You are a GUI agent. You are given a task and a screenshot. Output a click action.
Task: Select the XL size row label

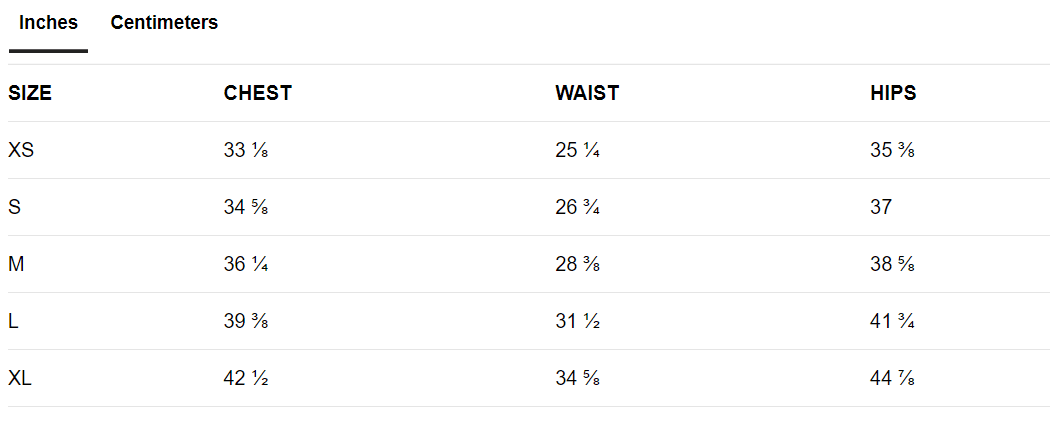click(x=21, y=379)
